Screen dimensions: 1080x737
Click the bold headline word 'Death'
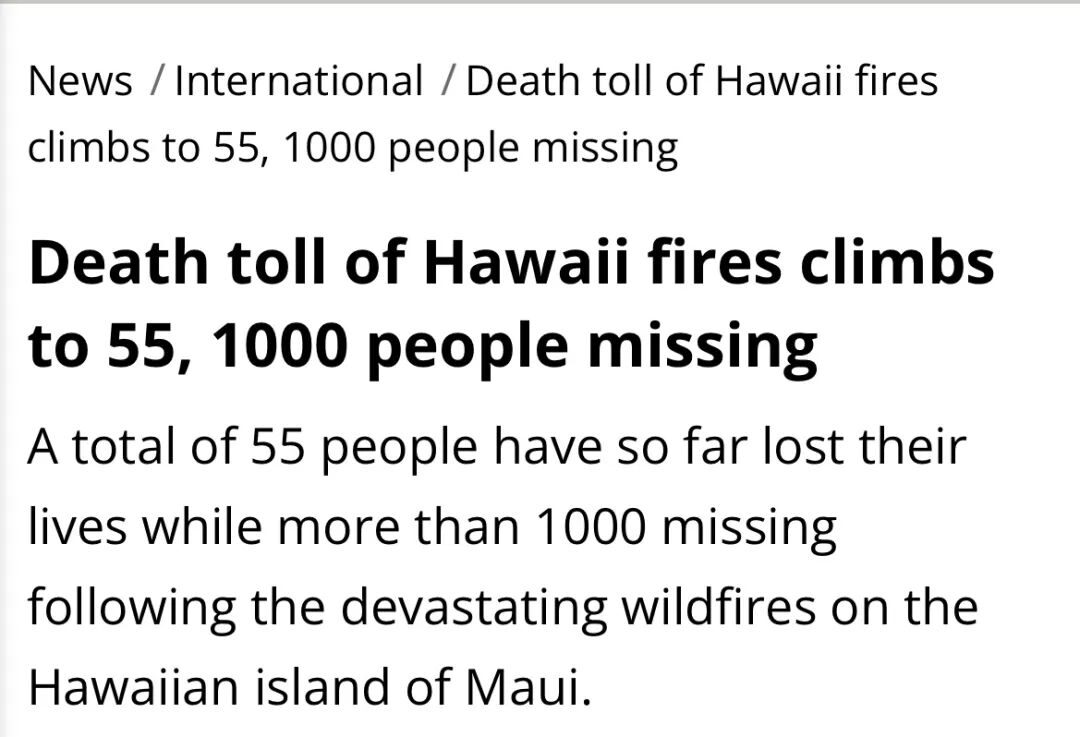coord(118,262)
